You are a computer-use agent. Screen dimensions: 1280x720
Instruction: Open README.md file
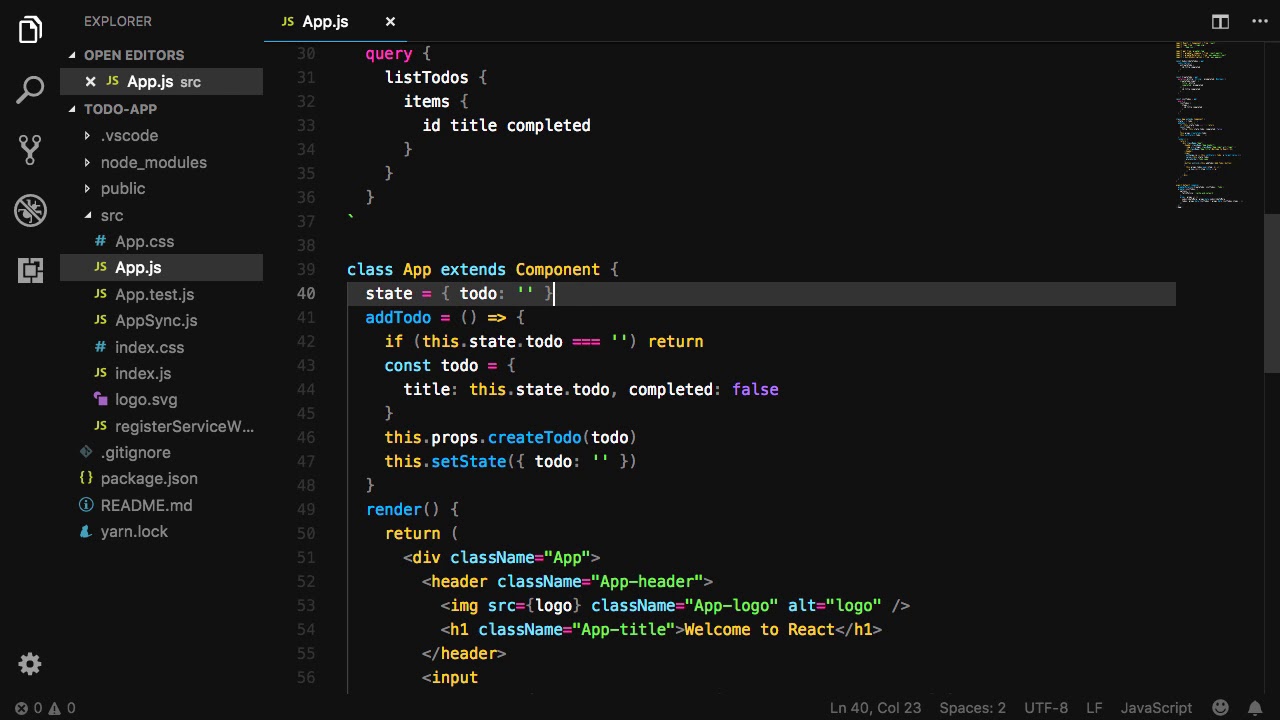146,505
